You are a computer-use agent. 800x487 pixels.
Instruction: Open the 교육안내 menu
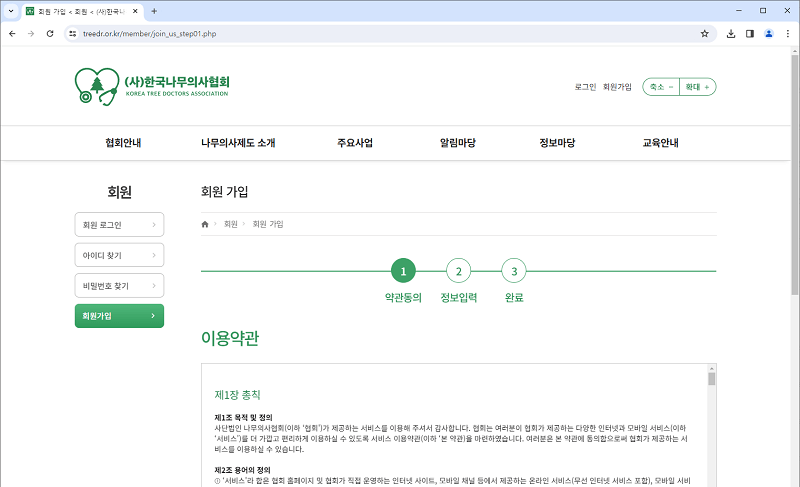[x=661, y=143]
